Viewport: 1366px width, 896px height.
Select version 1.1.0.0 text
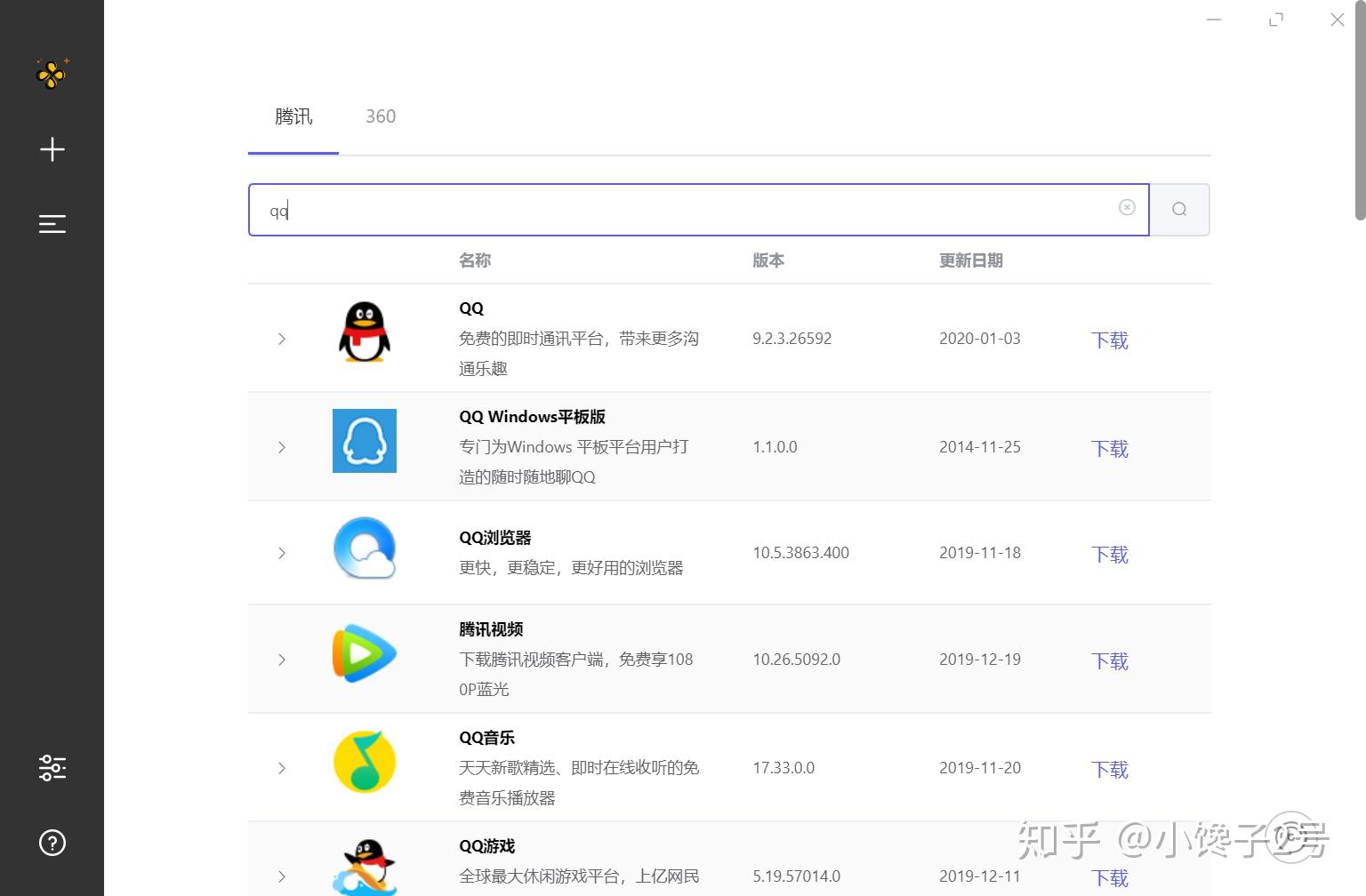(775, 447)
